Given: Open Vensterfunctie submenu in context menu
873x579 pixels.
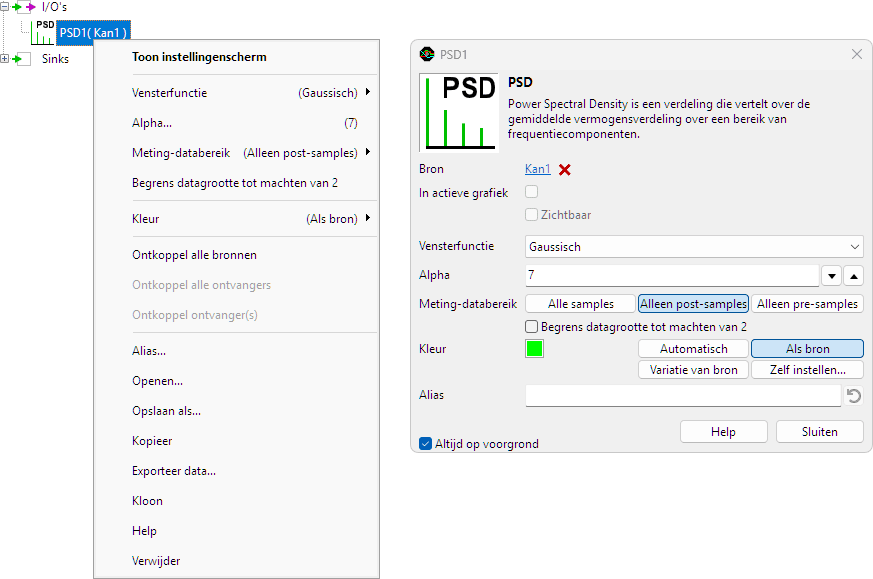Looking at the screenshot, I should (x=237, y=93).
